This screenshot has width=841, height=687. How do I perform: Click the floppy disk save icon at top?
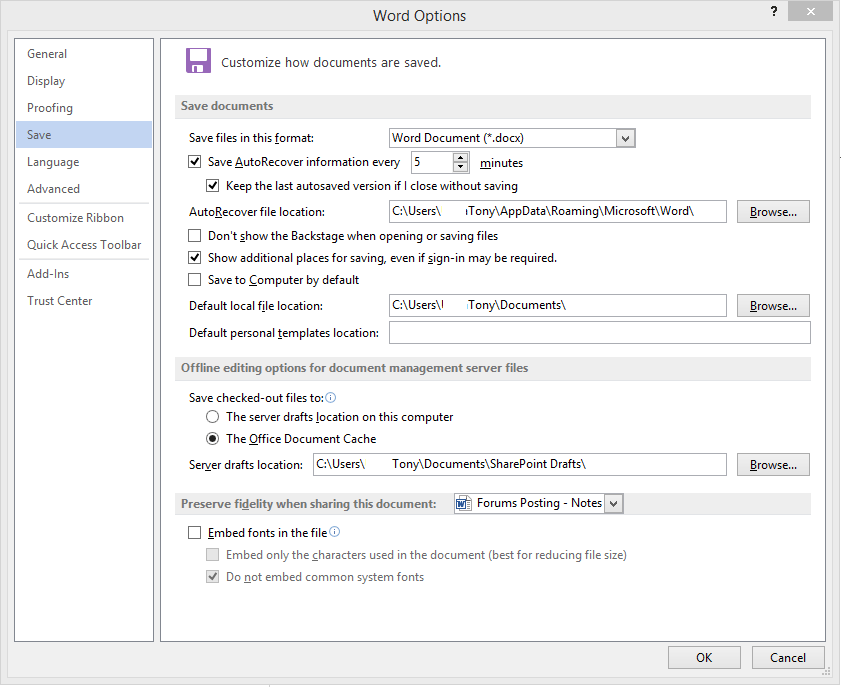[198, 60]
